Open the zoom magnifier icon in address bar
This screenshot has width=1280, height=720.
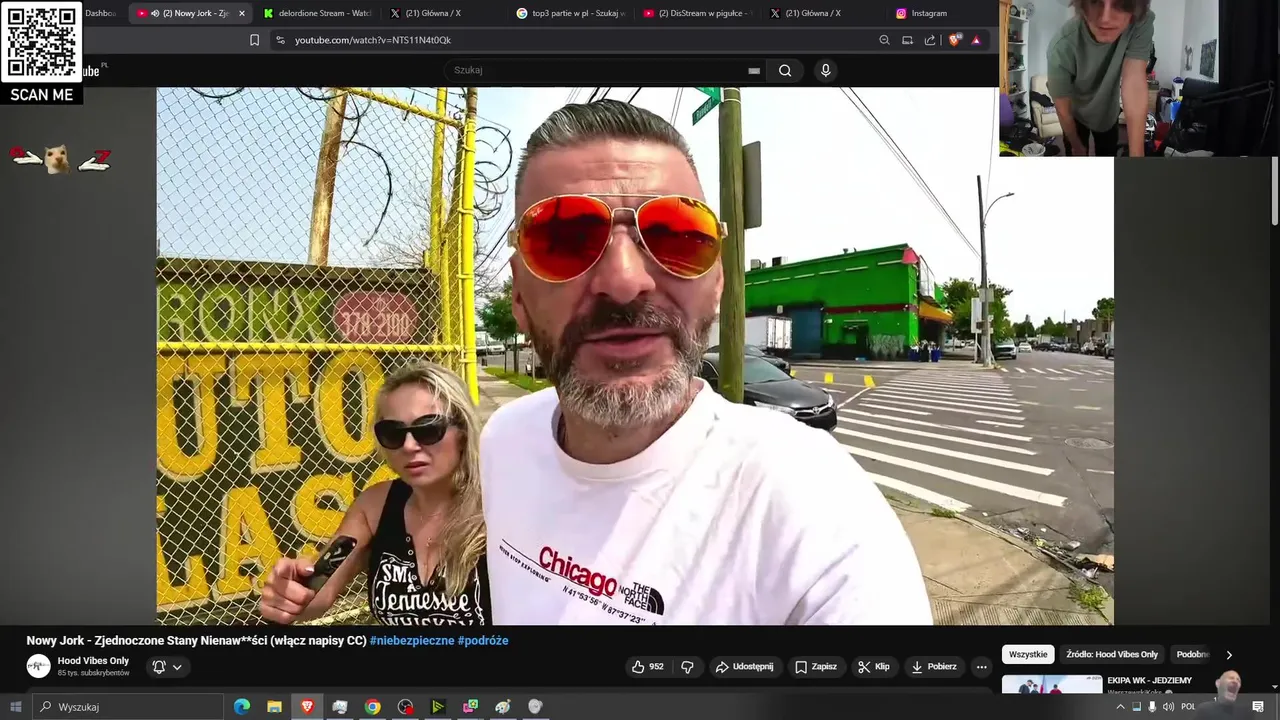click(884, 40)
